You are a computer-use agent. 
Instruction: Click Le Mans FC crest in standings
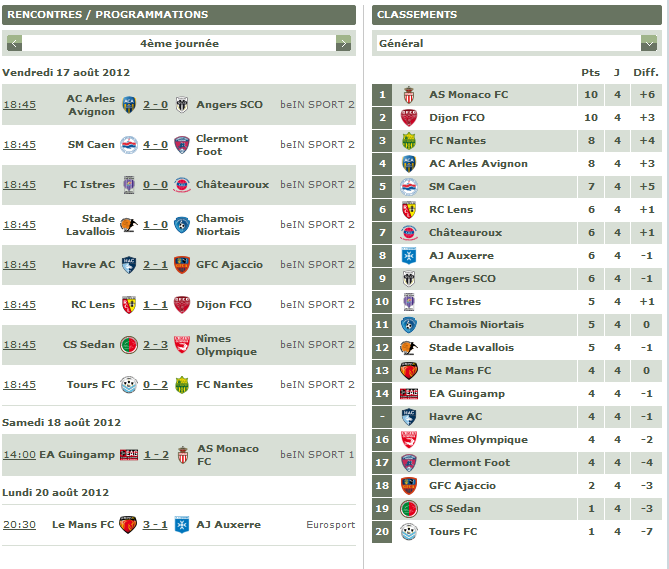[x=409, y=371]
